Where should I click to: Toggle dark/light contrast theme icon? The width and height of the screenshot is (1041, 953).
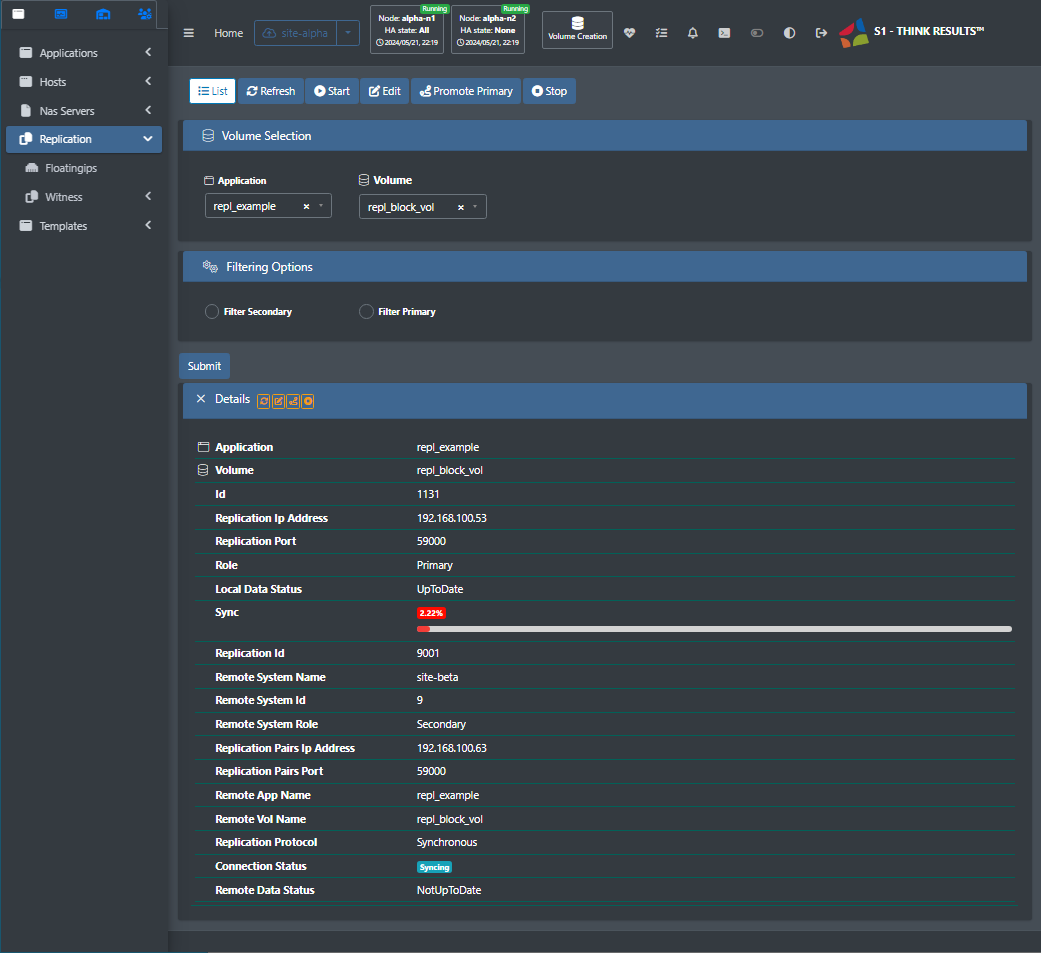pyautogui.click(x=789, y=33)
